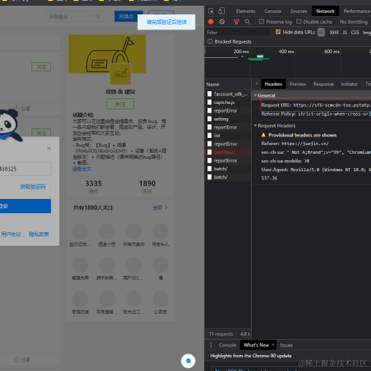Open the Console tab in bottom drawer
The height and width of the screenshot is (371, 371).
click(x=227, y=345)
